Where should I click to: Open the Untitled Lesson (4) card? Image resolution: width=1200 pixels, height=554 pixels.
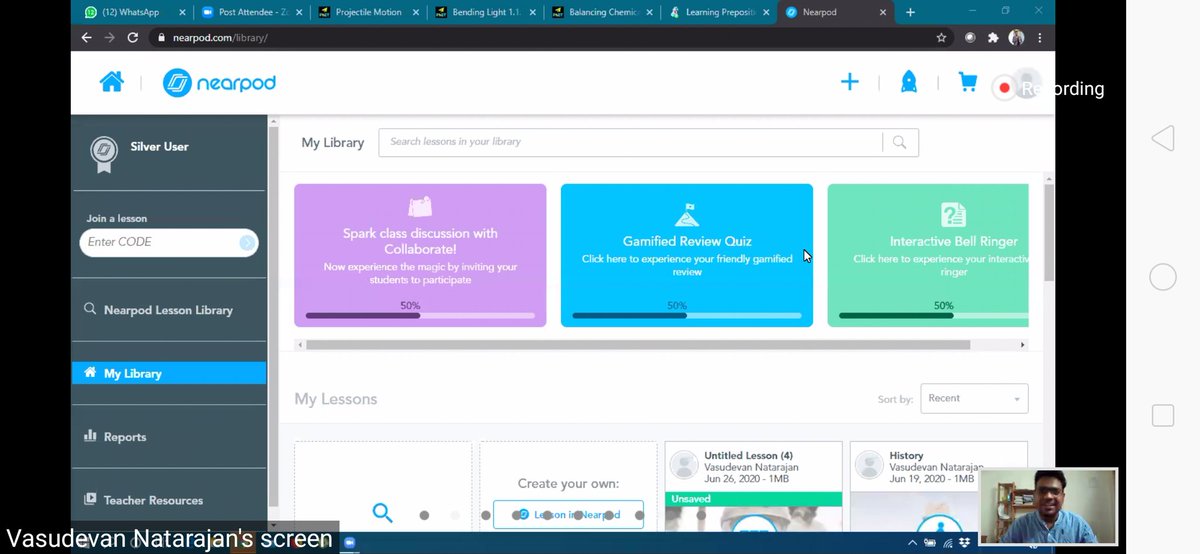click(x=753, y=485)
